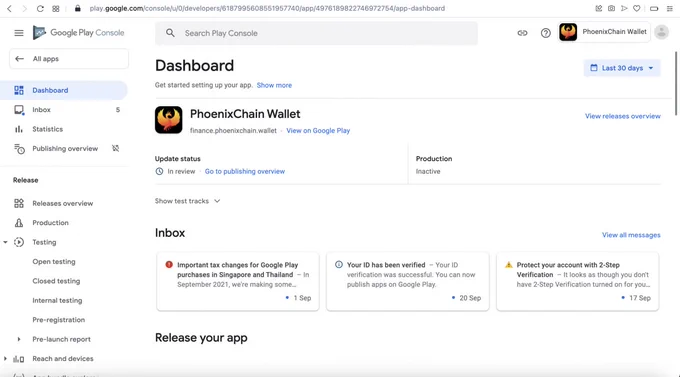Open Publishing overview in sidebar

[64, 148]
